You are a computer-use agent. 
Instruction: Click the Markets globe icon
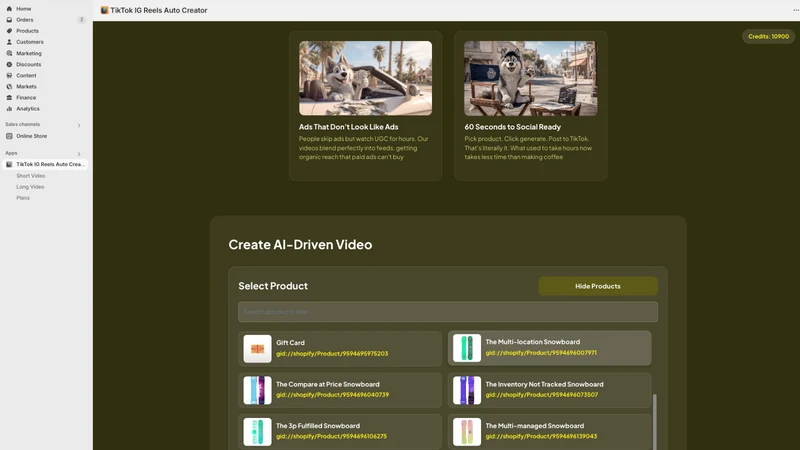click(x=9, y=86)
